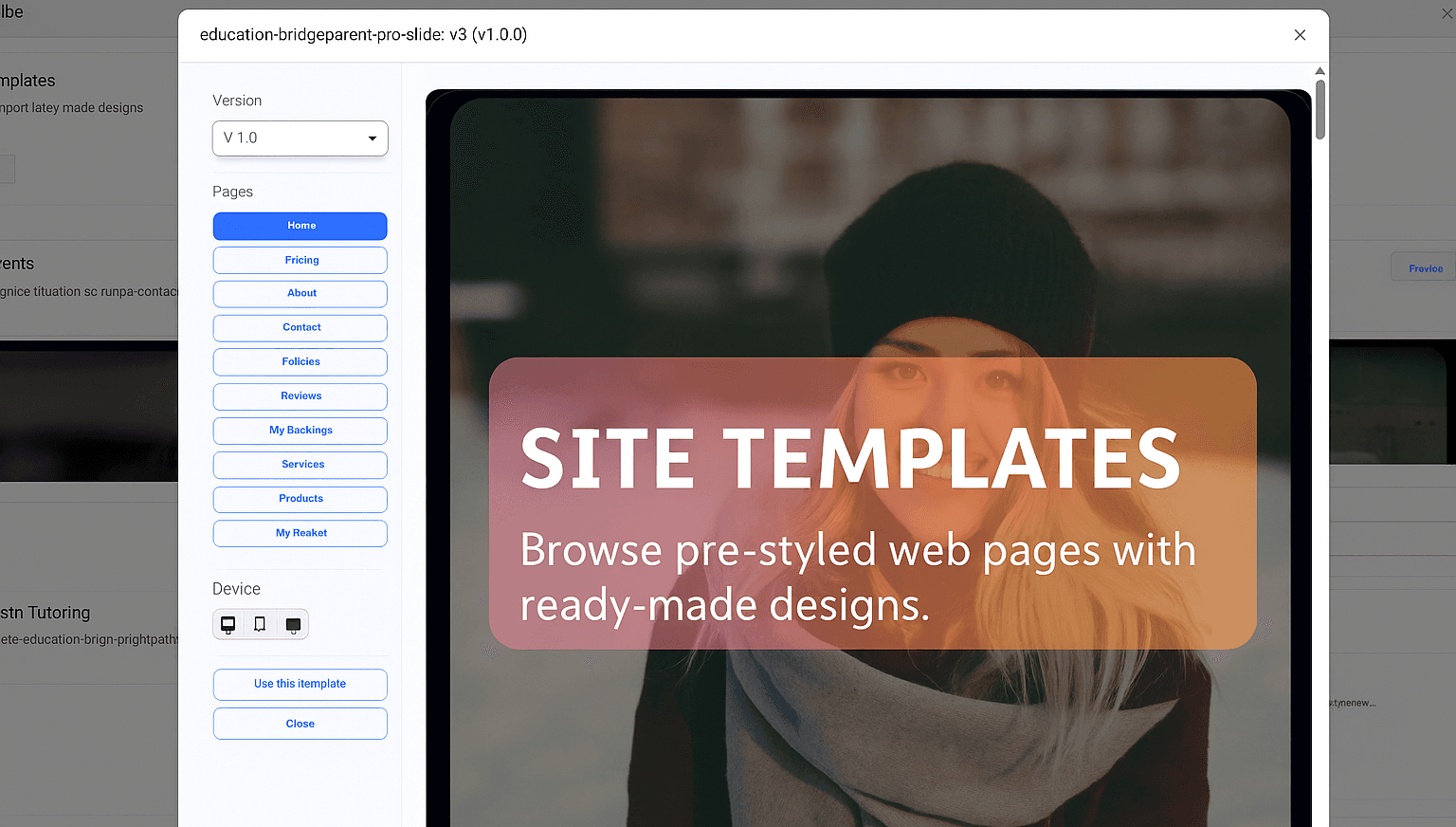1456x827 pixels.
Task: Open the Version V 1.0 dropdown
Action: click(300, 138)
